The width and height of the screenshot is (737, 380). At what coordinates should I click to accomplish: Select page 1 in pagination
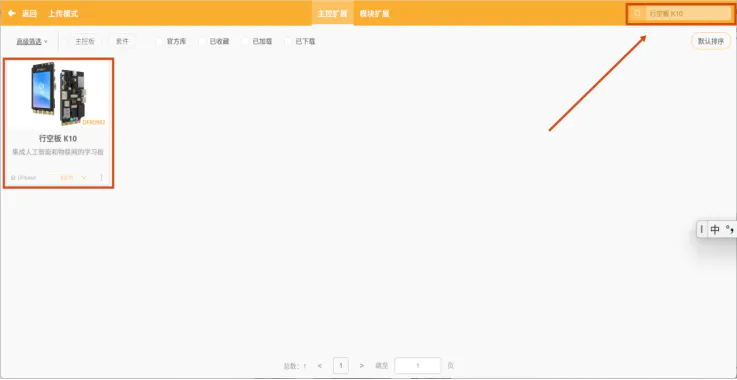click(341, 365)
